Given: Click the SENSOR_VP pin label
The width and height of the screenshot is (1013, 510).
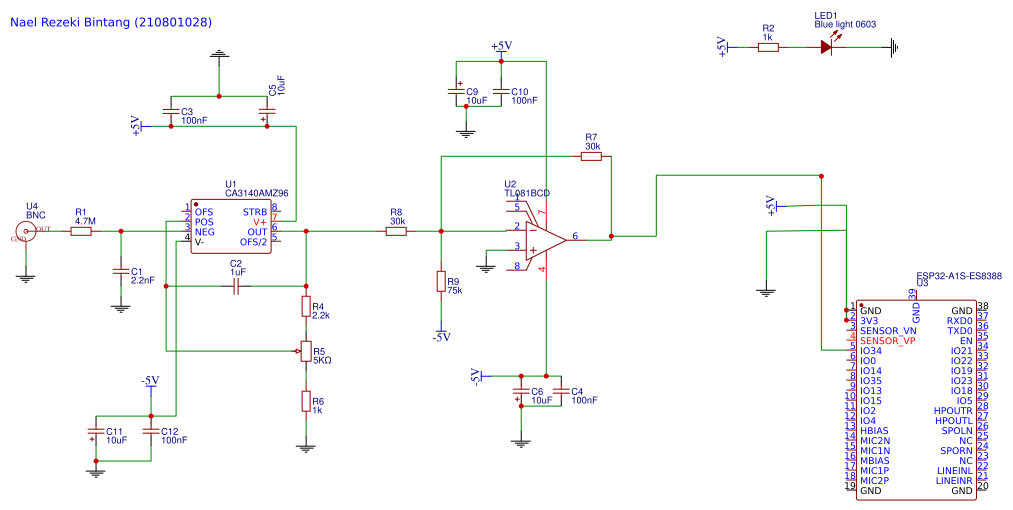Looking at the screenshot, I should click(888, 341).
